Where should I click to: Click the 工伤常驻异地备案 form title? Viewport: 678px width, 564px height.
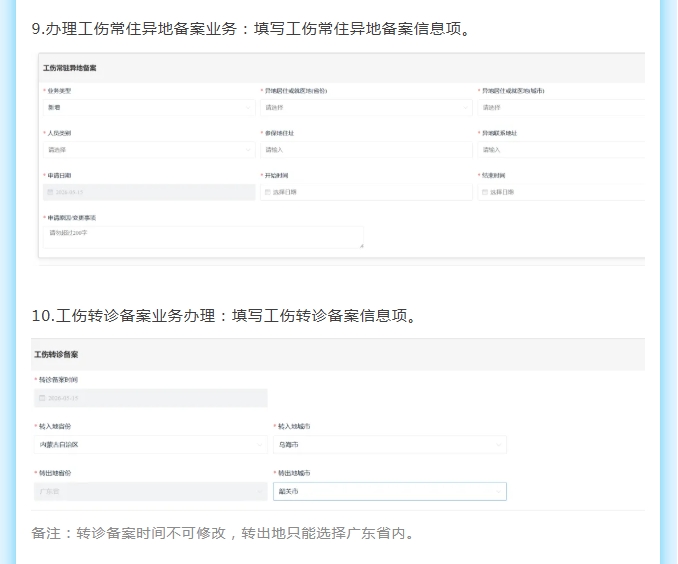[70, 68]
